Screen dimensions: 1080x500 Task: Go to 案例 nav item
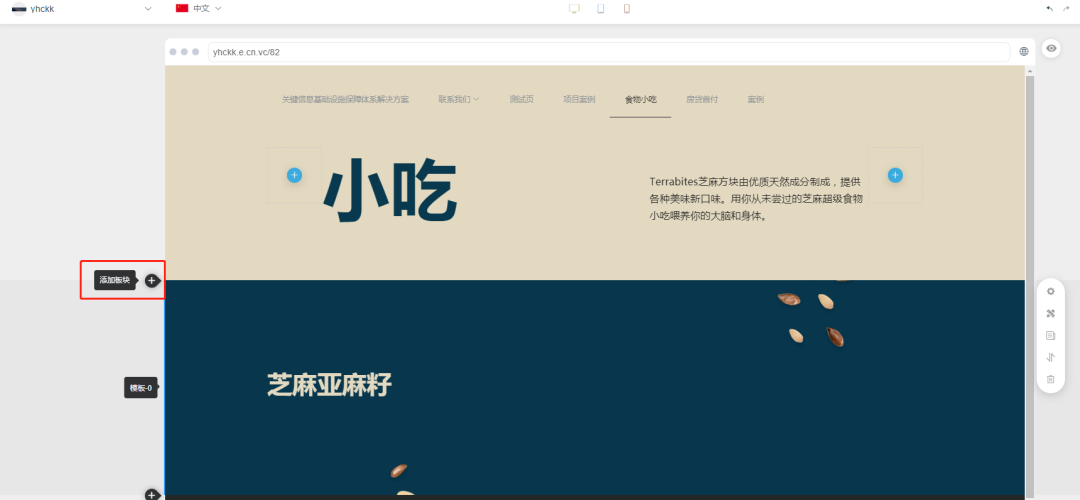(x=755, y=99)
